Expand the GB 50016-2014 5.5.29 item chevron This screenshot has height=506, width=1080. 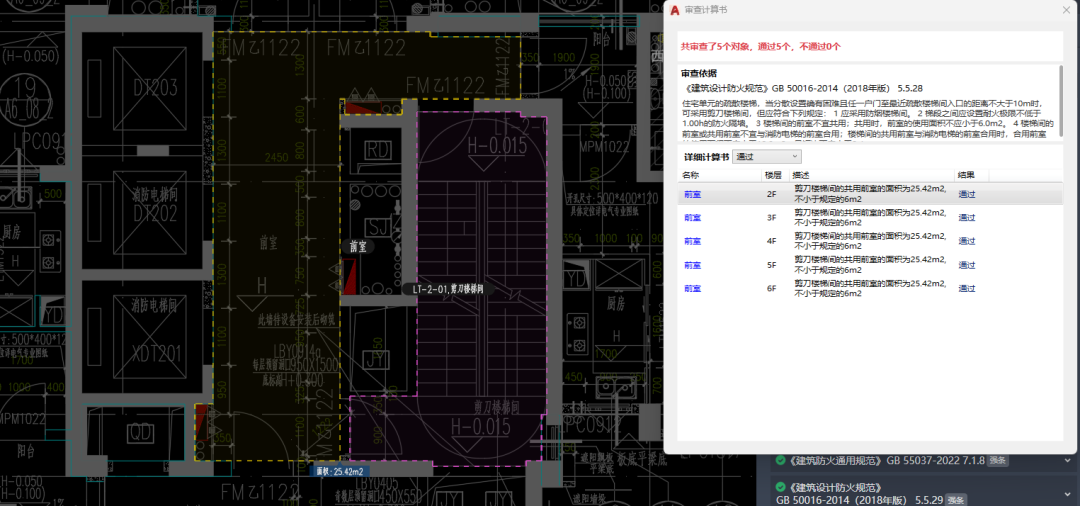[x=1067, y=493]
